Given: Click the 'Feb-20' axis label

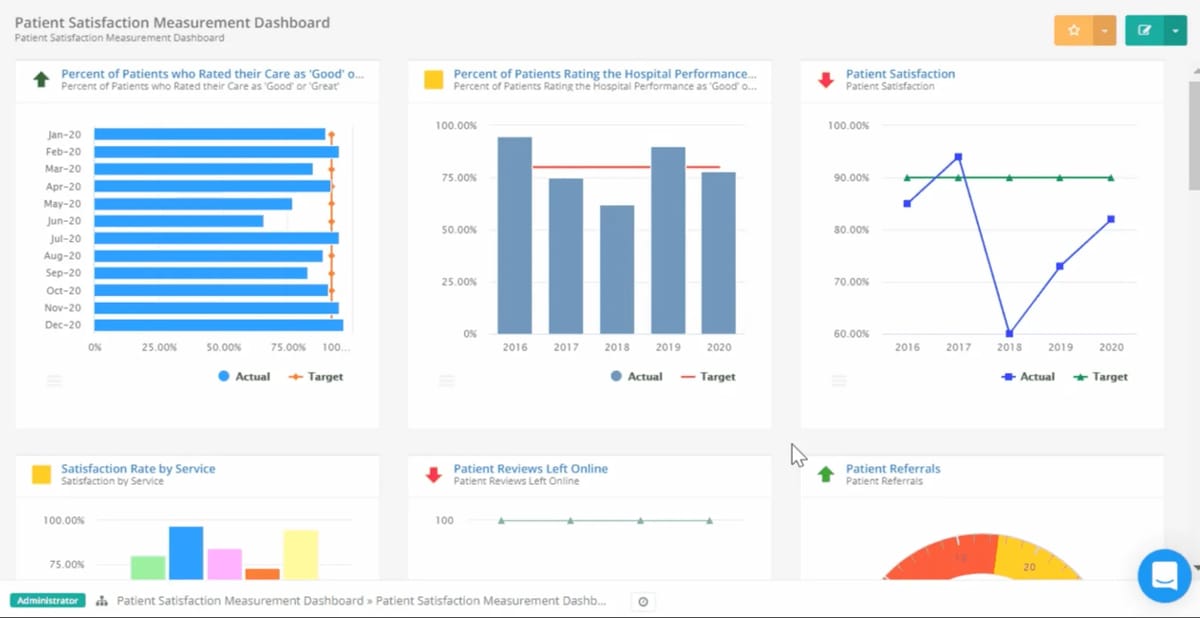Looking at the screenshot, I should coord(64,152).
